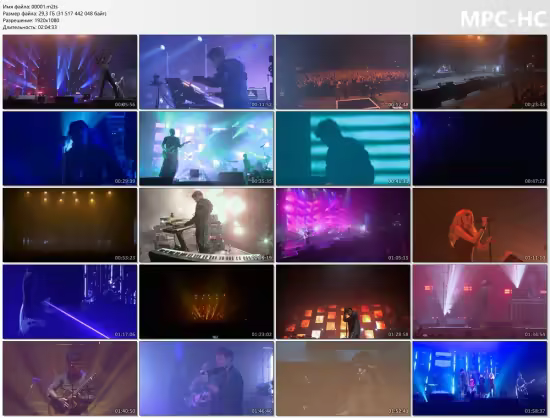
Task: Open the 00:17:48 crowd thumbnail in orange light
Action: click(343, 72)
